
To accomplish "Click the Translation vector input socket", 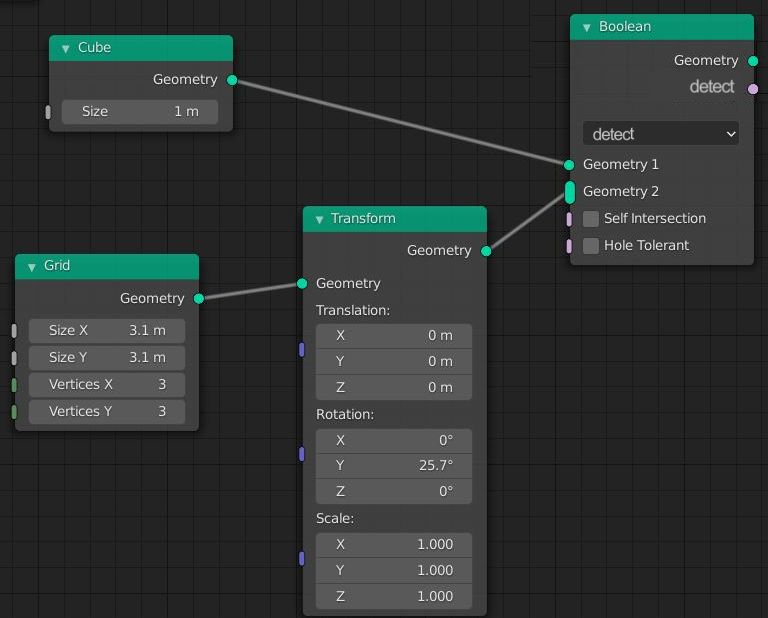I will point(302,350).
